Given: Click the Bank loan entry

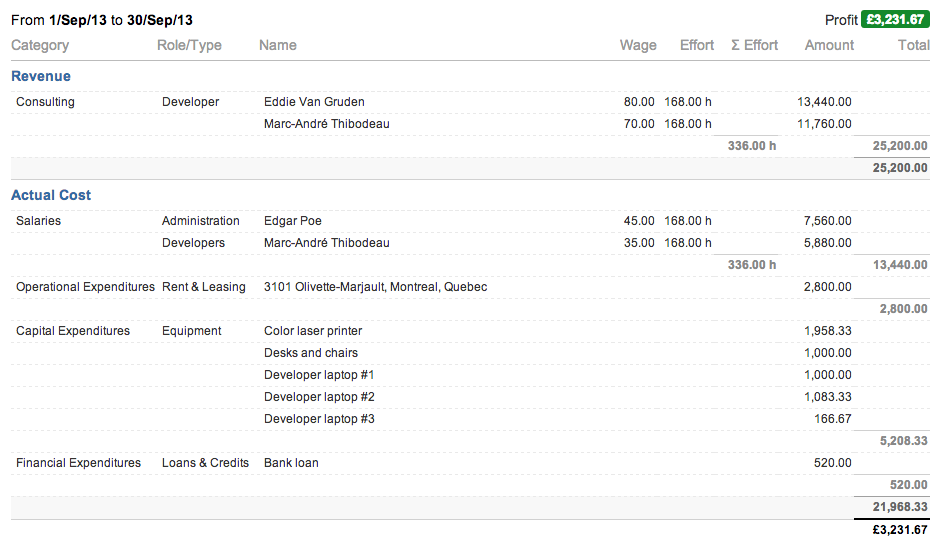Looking at the screenshot, I should tap(291, 463).
